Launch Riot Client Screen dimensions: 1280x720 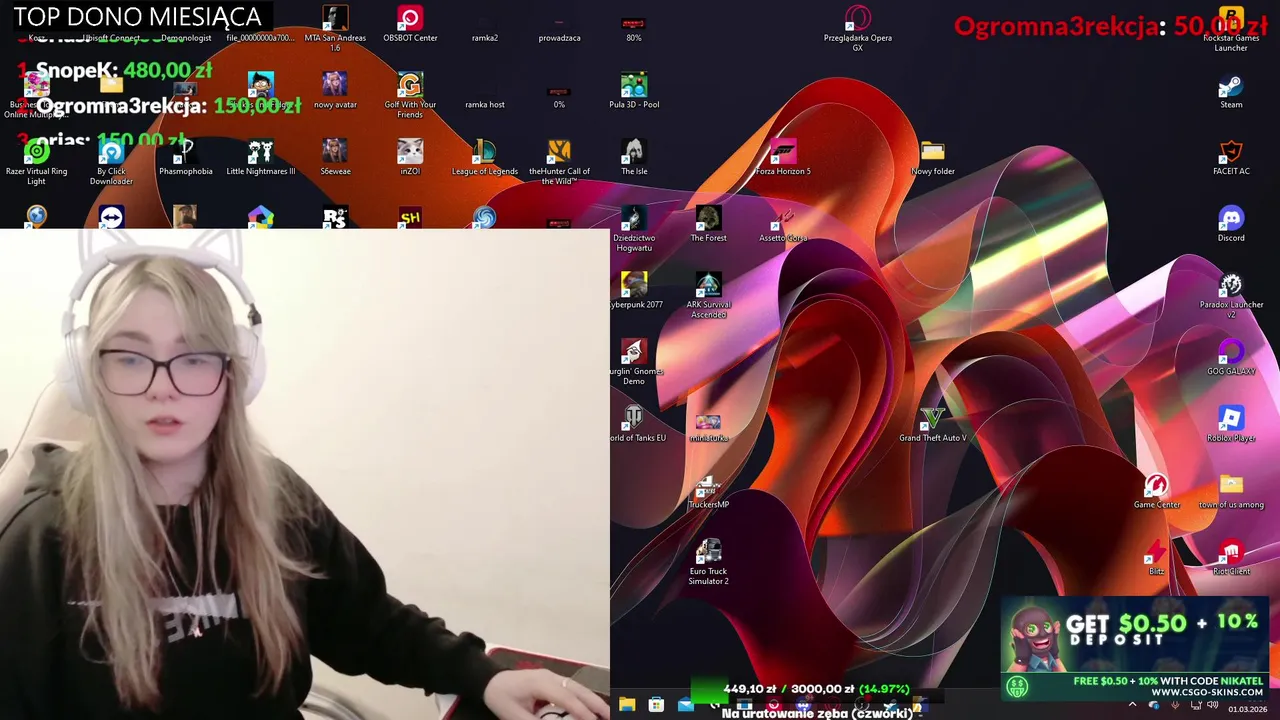point(1231,558)
